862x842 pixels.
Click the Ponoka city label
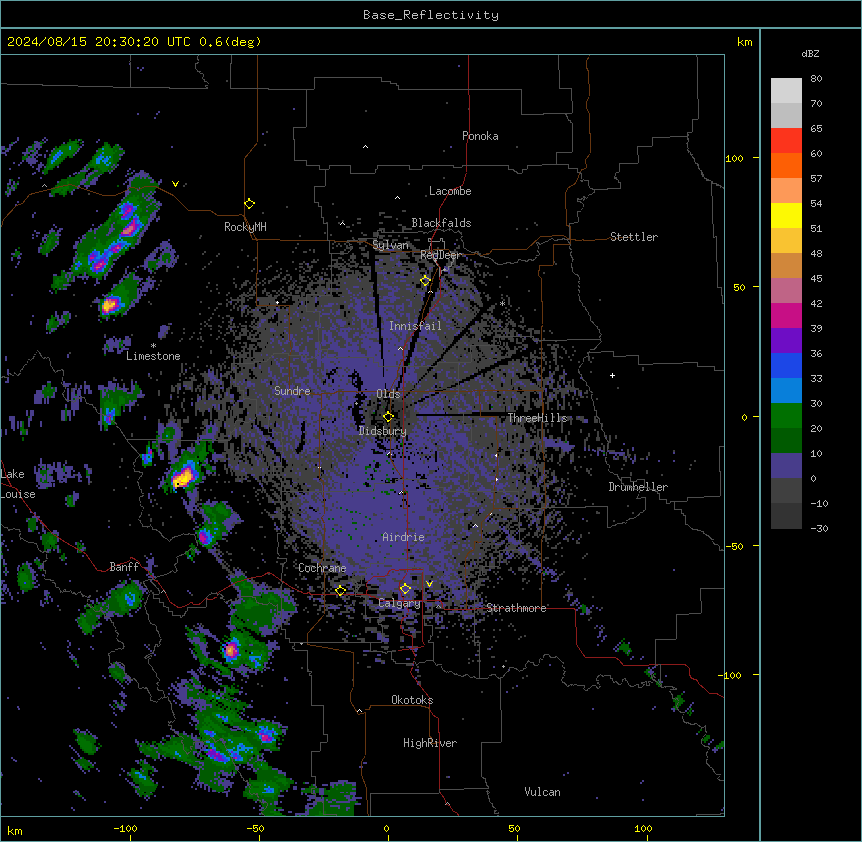(480, 136)
